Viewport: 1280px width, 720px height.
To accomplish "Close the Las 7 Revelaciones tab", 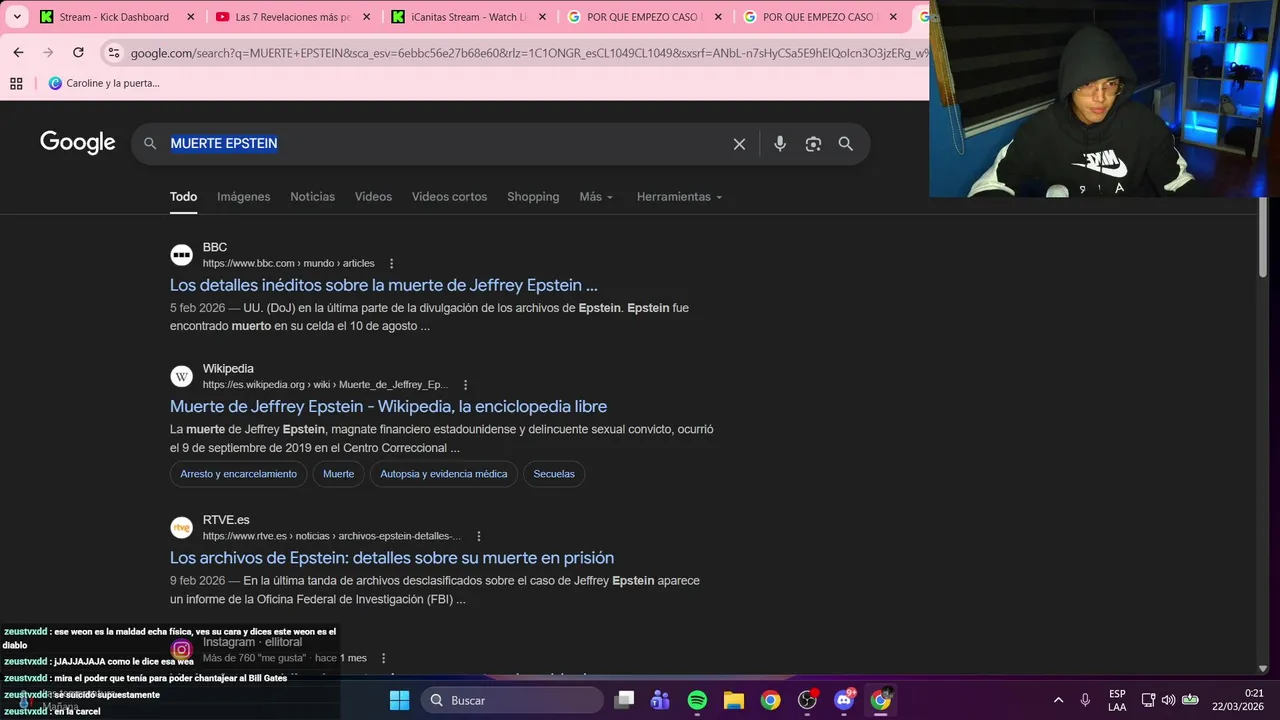I will (x=366, y=17).
